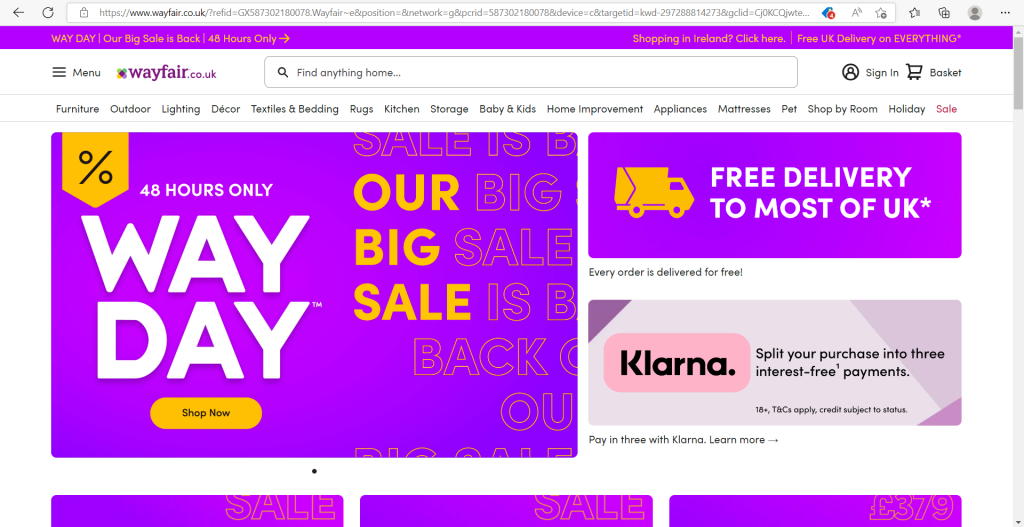Click the browser profile avatar icon
Screen dimensions: 1024x527
974,12
